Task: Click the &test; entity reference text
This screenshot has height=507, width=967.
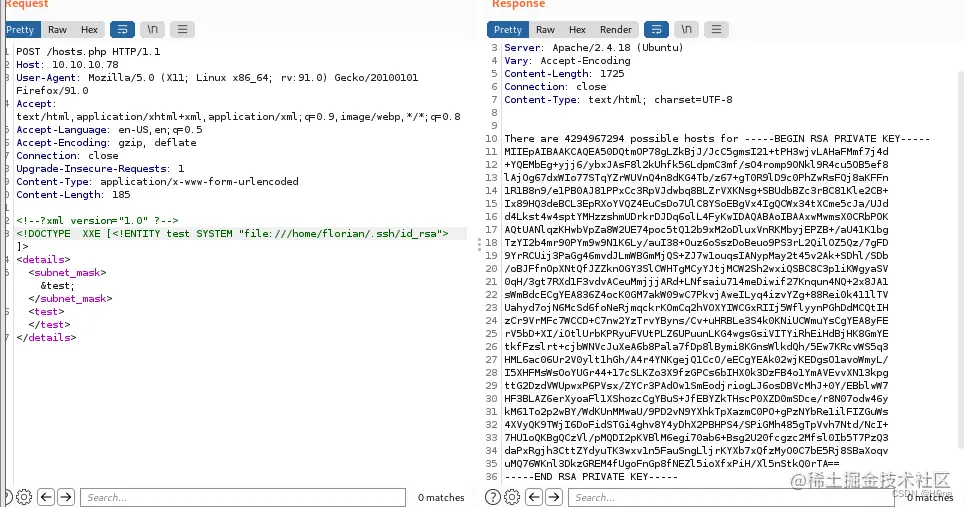Action: pos(57,286)
